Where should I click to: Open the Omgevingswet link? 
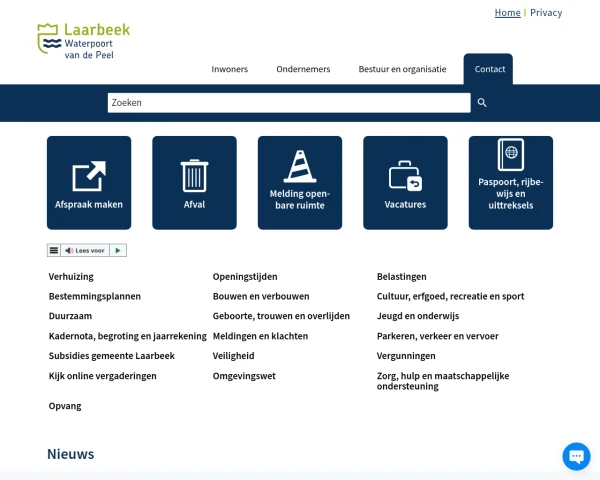click(244, 376)
